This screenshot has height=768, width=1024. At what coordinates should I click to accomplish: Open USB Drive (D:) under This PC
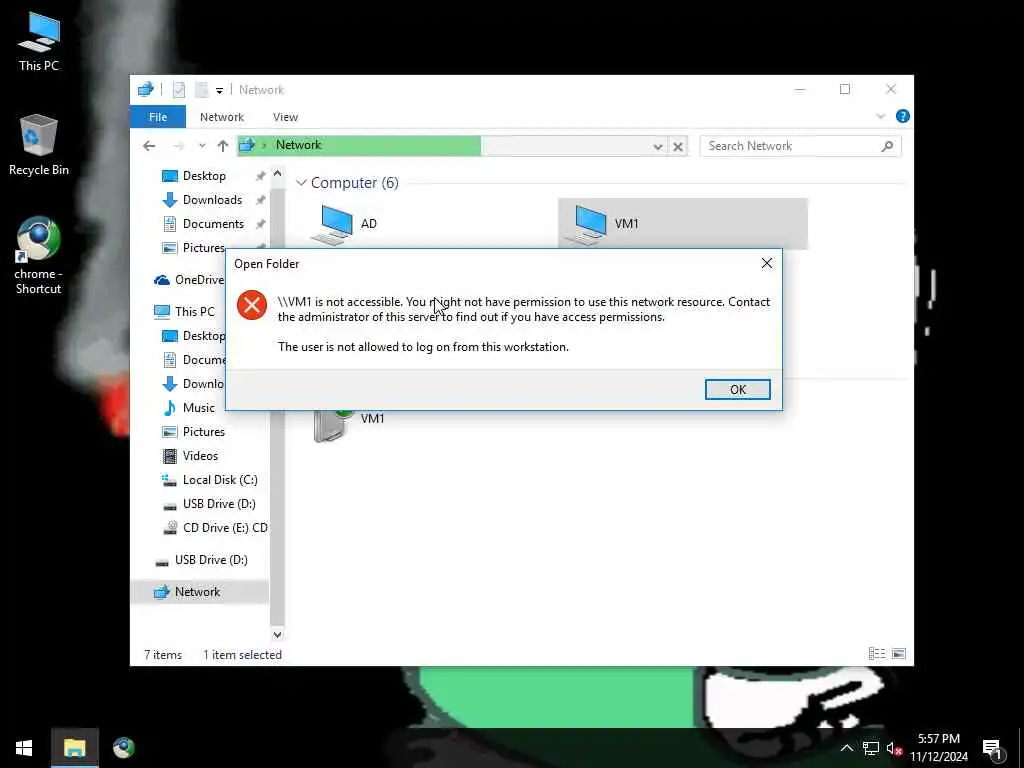[x=219, y=504]
